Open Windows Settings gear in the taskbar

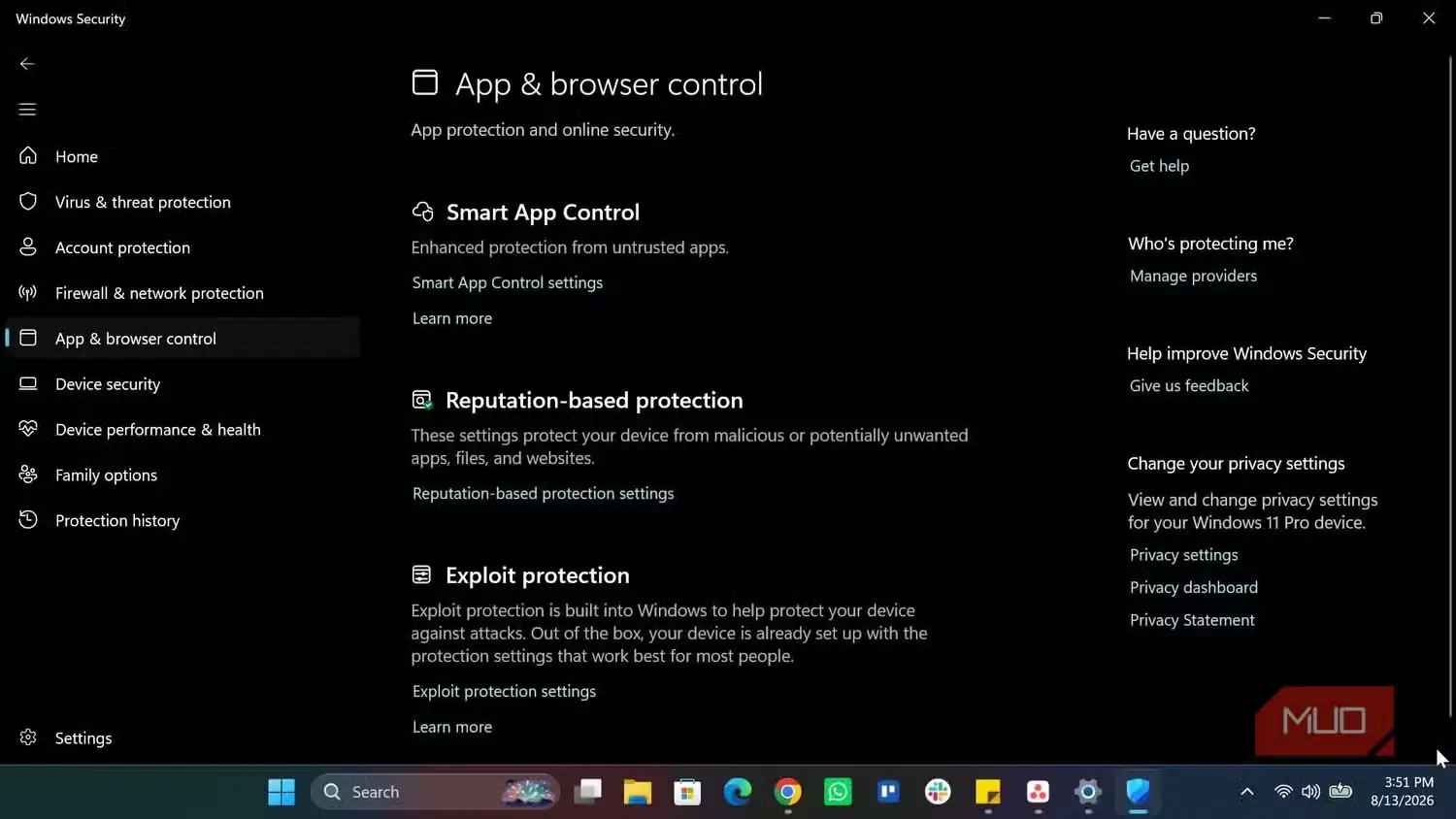click(x=1088, y=792)
